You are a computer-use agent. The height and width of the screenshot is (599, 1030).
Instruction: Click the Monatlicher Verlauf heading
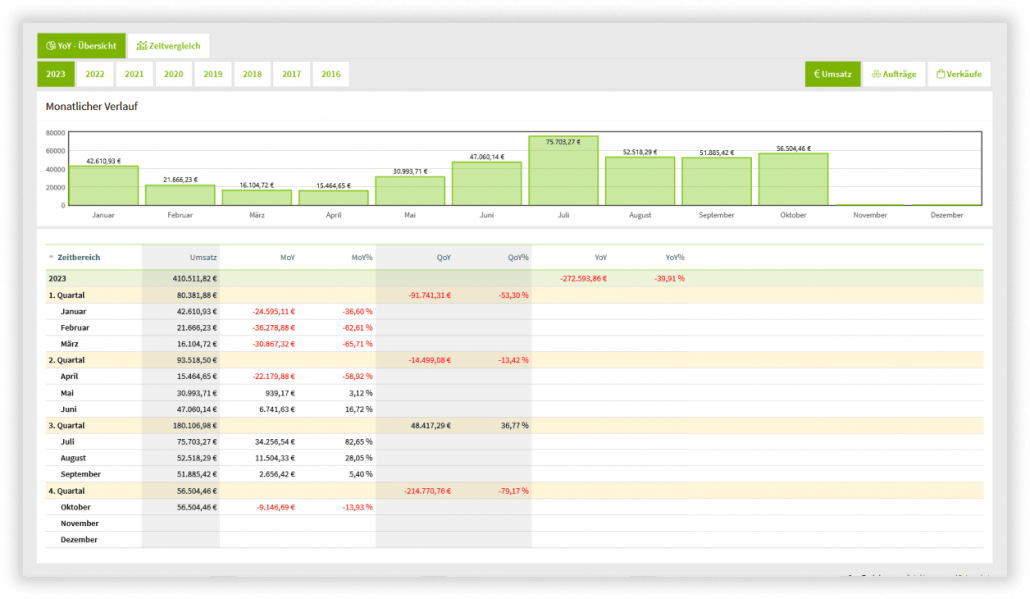coord(91,106)
